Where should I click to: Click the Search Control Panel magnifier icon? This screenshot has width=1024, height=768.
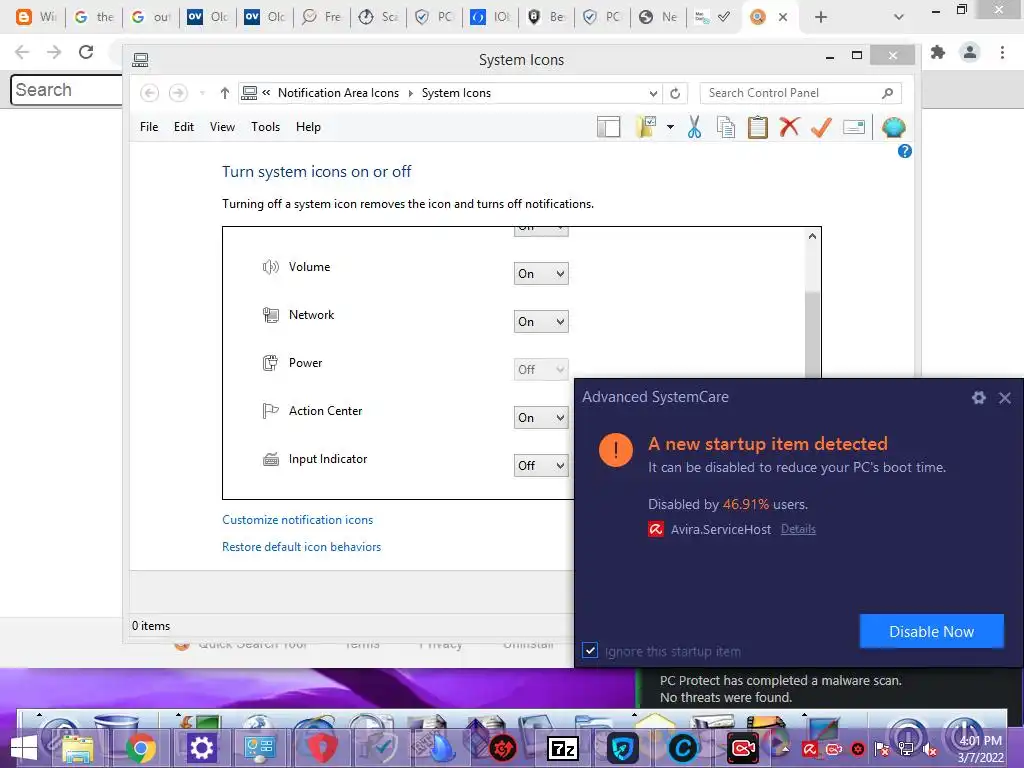click(x=887, y=93)
